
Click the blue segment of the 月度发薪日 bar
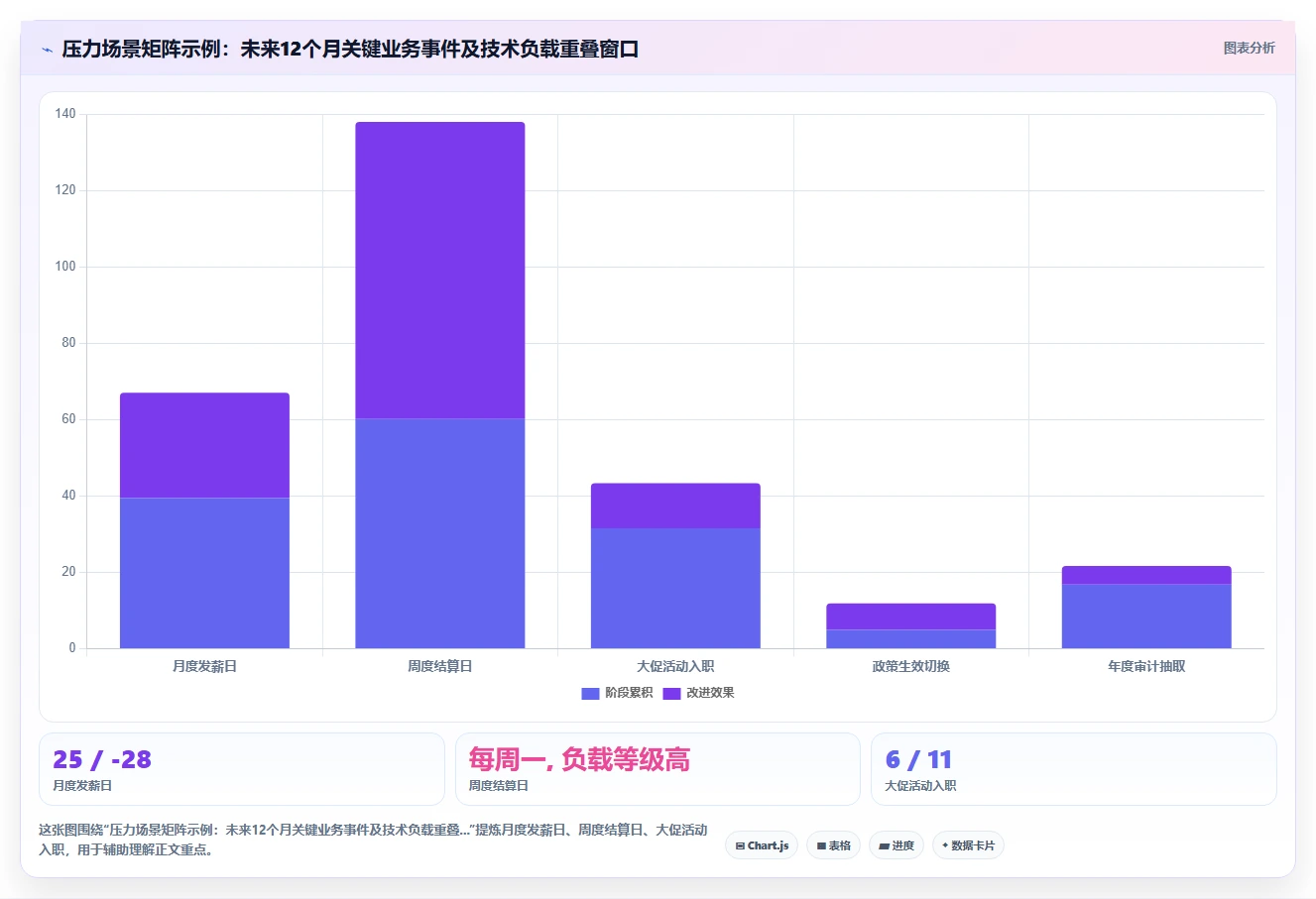pyautogui.click(x=204, y=573)
